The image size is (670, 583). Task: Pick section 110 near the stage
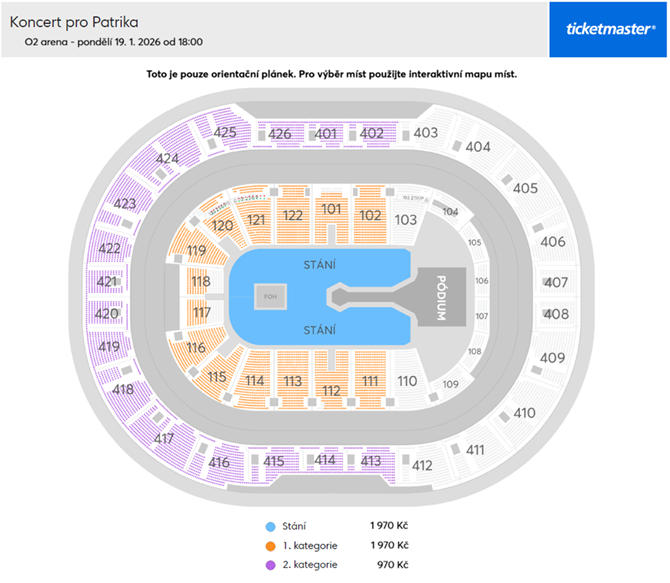coord(406,381)
